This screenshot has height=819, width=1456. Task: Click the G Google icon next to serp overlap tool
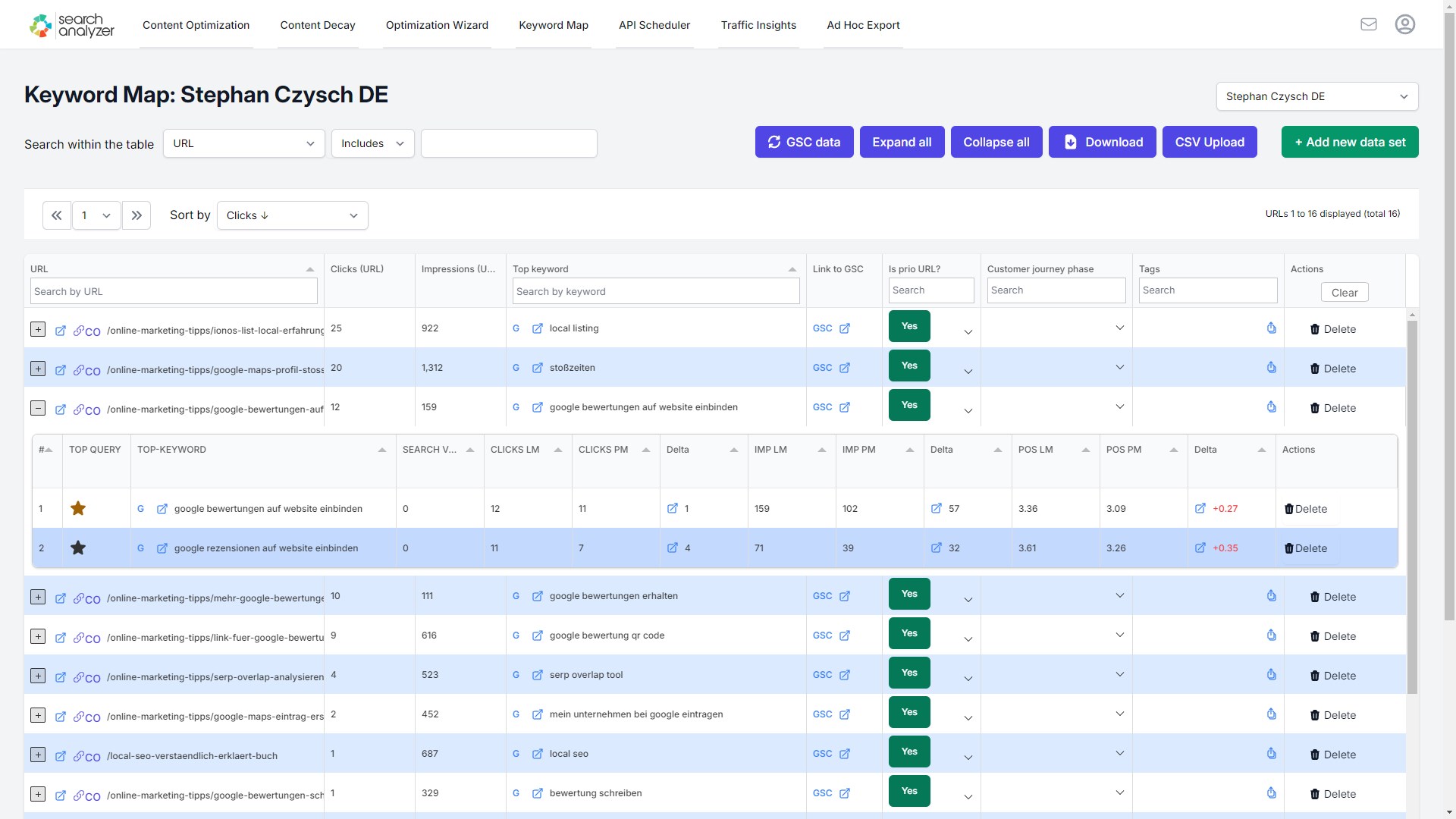click(516, 674)
